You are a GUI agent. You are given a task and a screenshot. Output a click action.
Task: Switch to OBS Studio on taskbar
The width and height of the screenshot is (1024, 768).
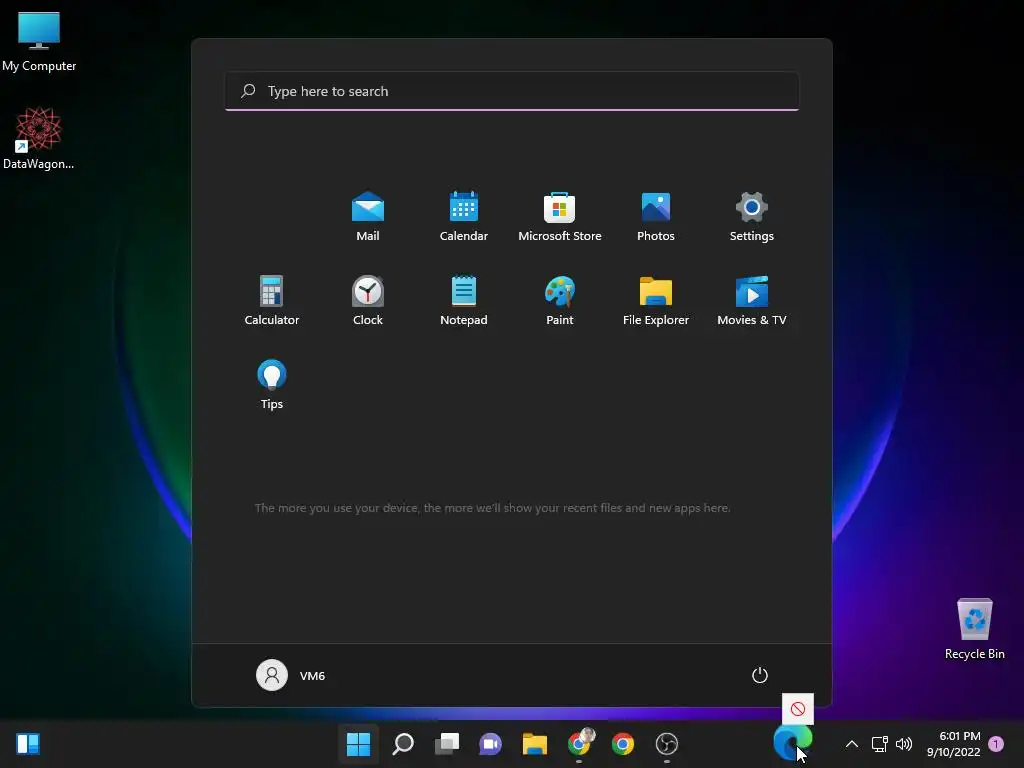pyautogui.click(x=667, y=744)
